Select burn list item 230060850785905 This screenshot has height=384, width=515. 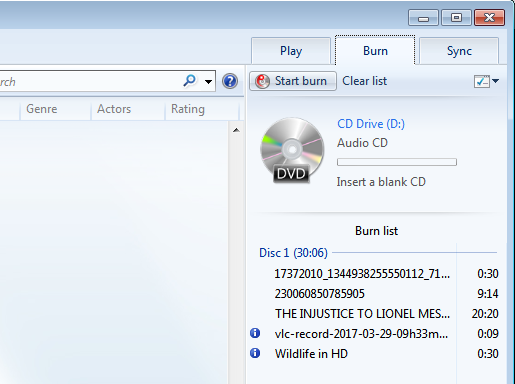[x=319, y=294]
